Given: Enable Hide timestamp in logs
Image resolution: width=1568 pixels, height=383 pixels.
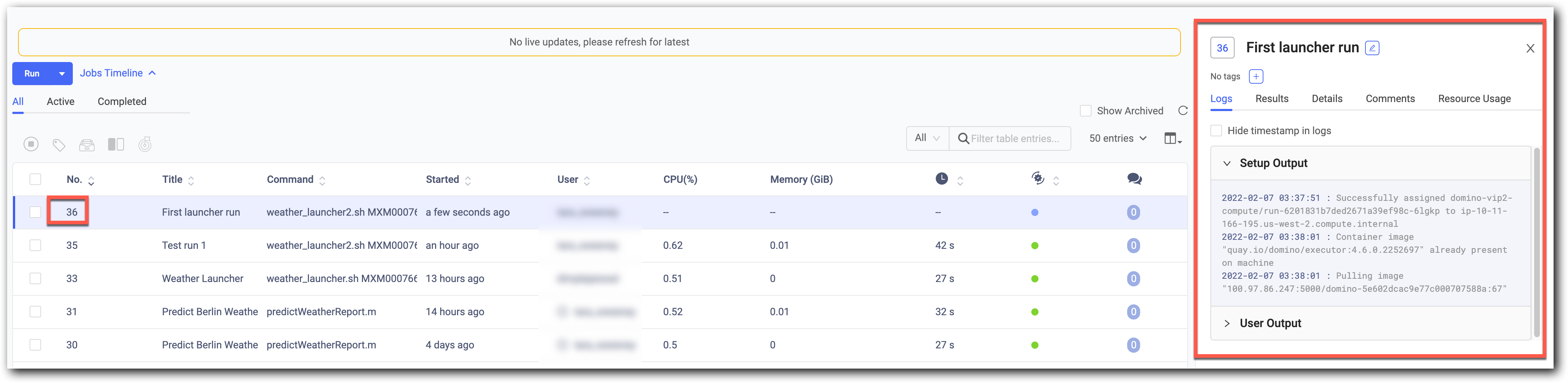Looking at the screenshot, I should pos(1216,131).
